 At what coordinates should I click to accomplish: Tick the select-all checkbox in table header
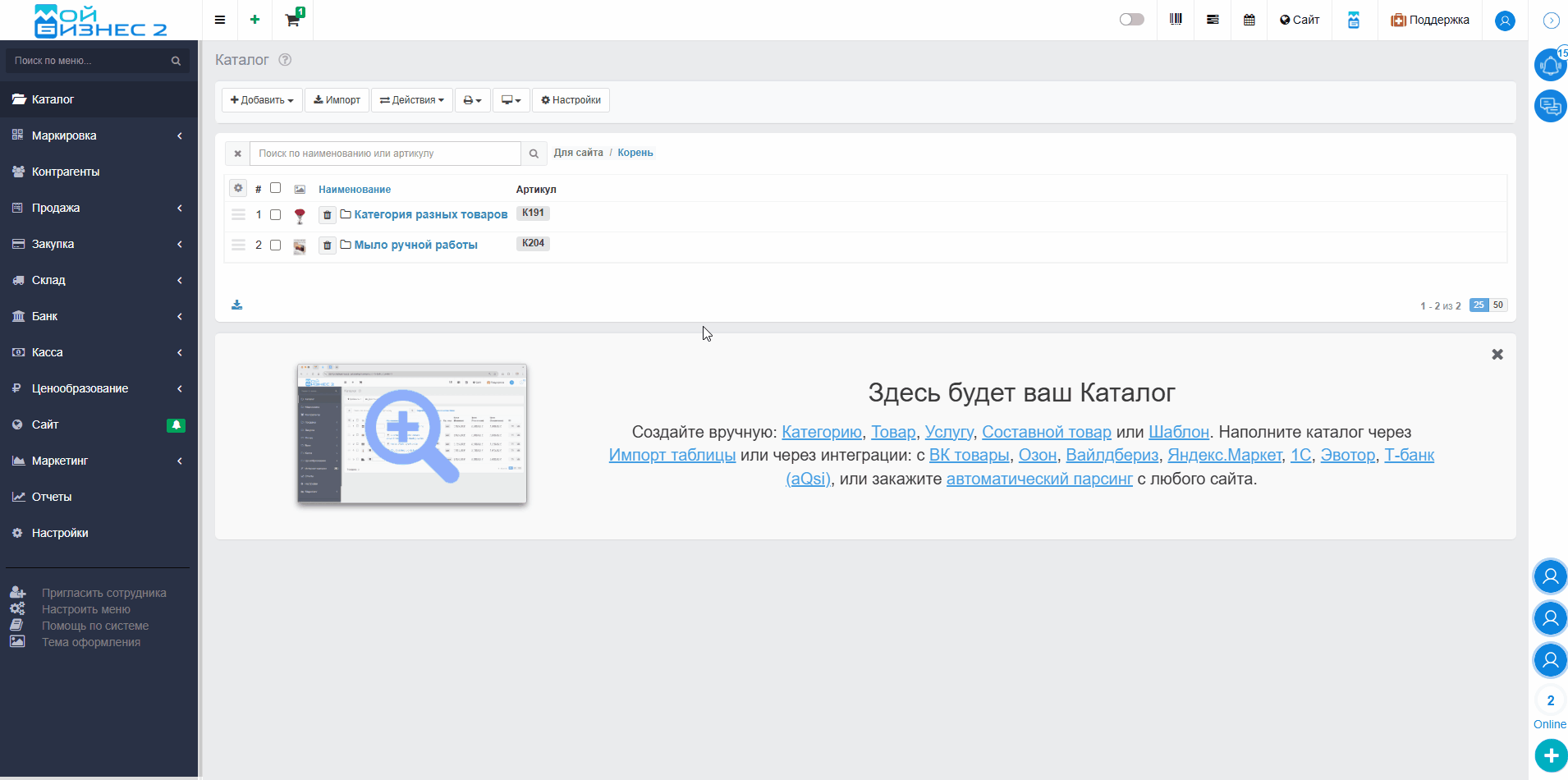coord(276,188)
